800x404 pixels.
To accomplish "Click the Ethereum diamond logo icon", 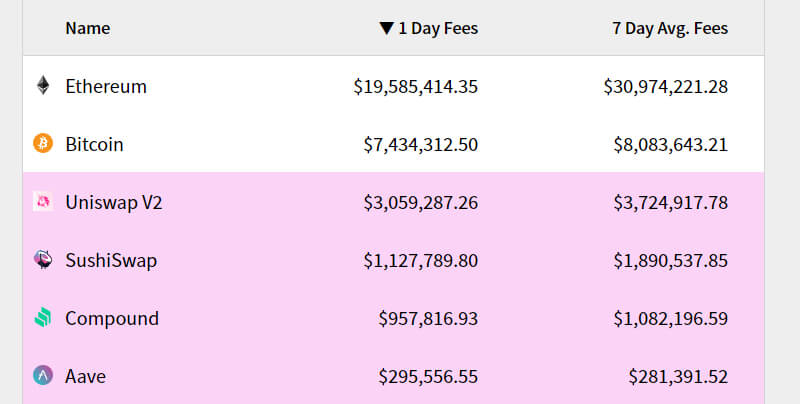I will (42, 86).
